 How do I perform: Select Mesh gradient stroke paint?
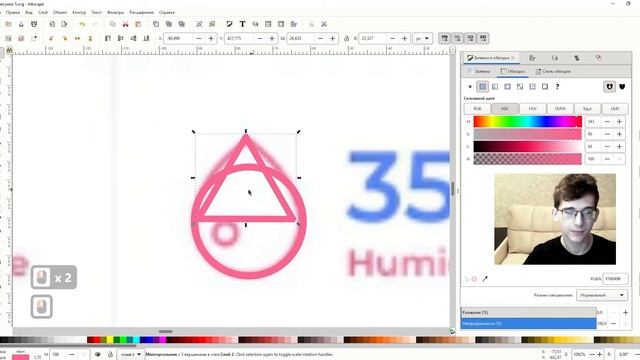pos(520,87)
